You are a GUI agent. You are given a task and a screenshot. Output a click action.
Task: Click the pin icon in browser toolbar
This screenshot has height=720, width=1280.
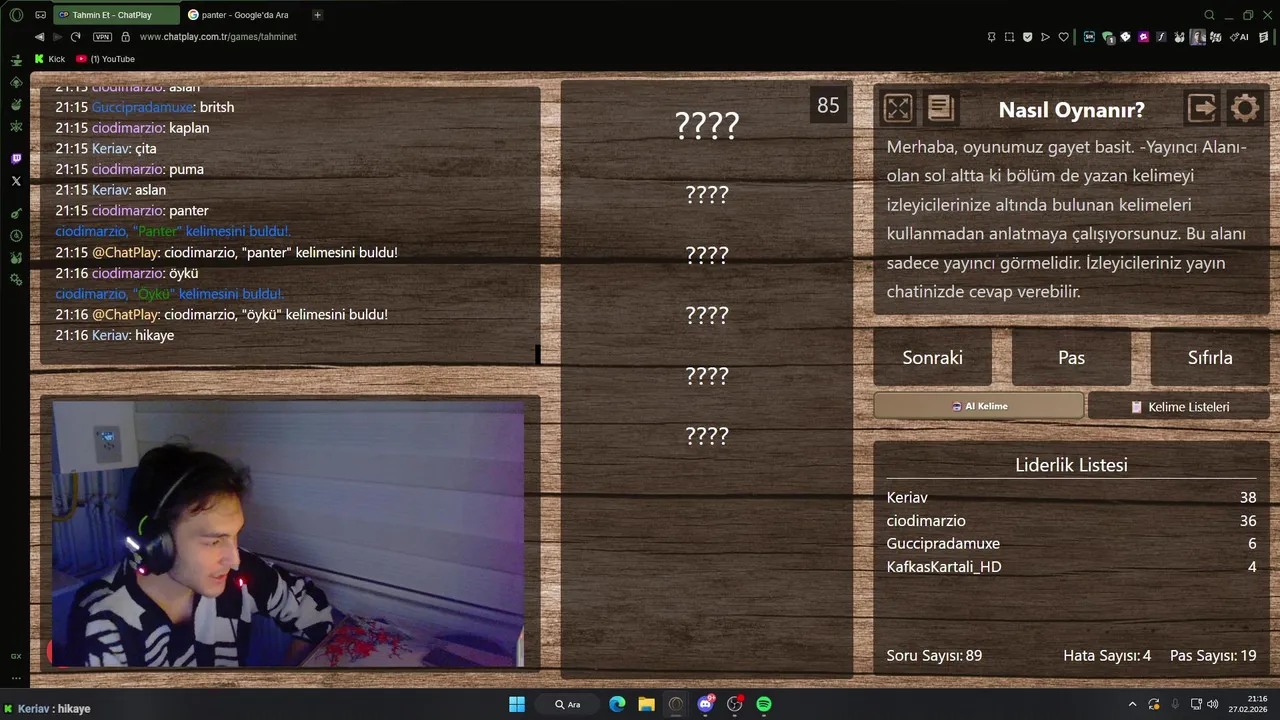[x=991, y=37]
